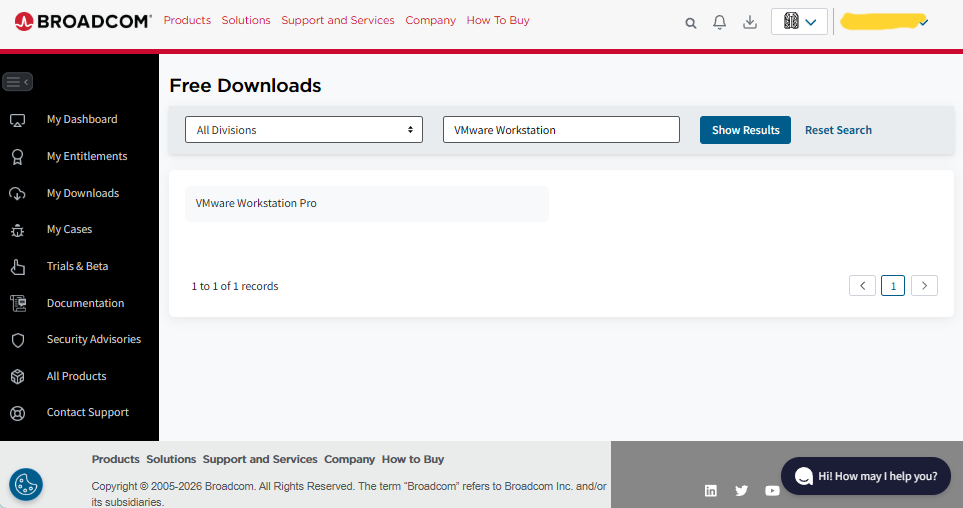Open the Company top menu

(x=431, y=20)
